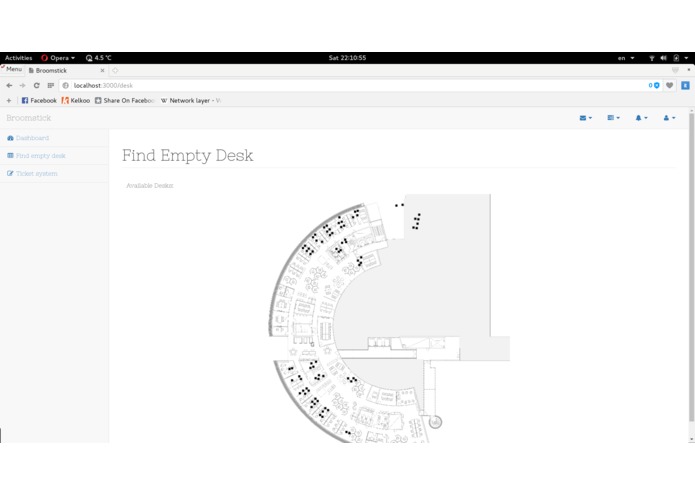Open the Kelkoo bookmark
Image resolution: width=695 pixels, height=494 pixels.
click(76, 101)
